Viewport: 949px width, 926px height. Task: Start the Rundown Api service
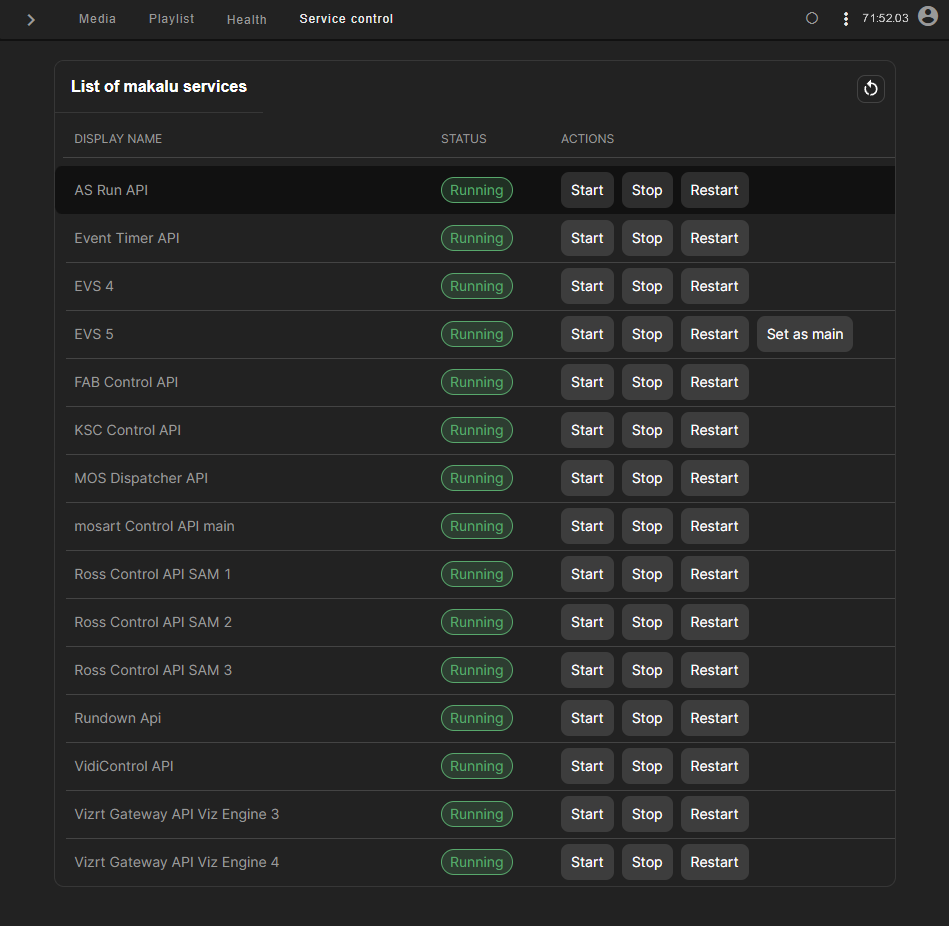[x=587, y=718]
